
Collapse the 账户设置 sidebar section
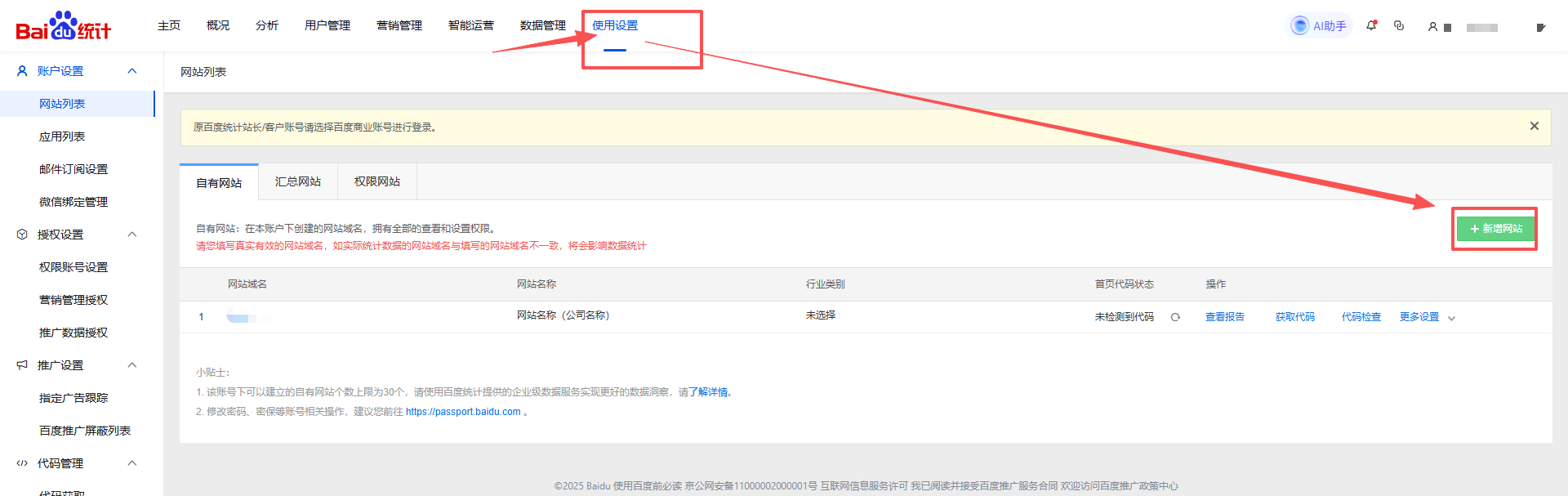click(x=132, y=71)
